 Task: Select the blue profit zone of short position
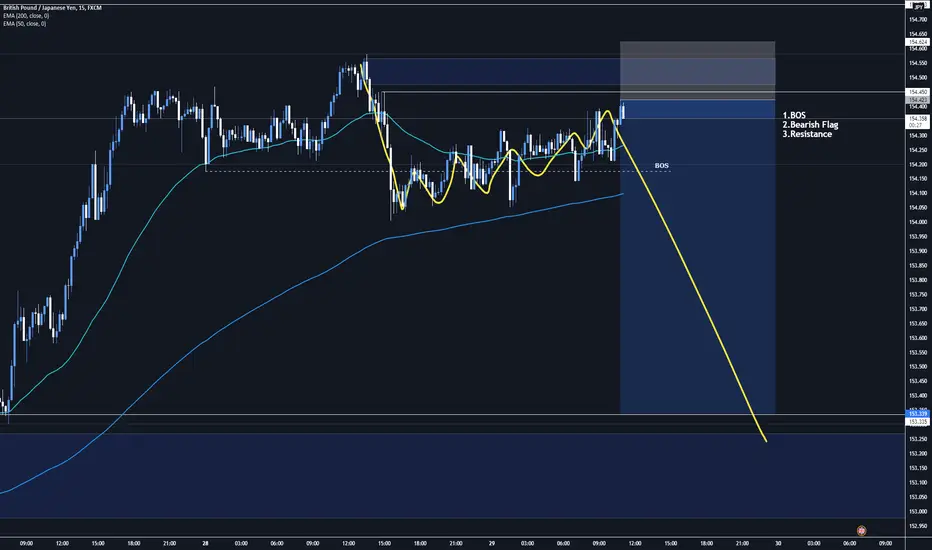(x=697, y=256)
